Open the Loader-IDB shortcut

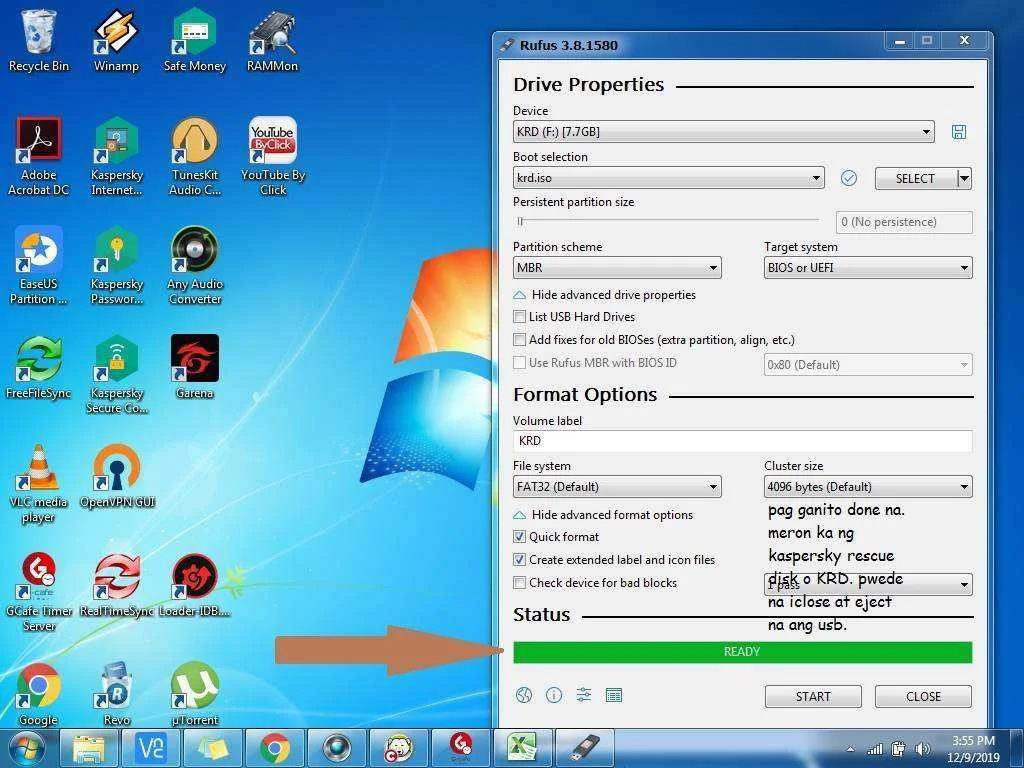click(x=195, y=586)
